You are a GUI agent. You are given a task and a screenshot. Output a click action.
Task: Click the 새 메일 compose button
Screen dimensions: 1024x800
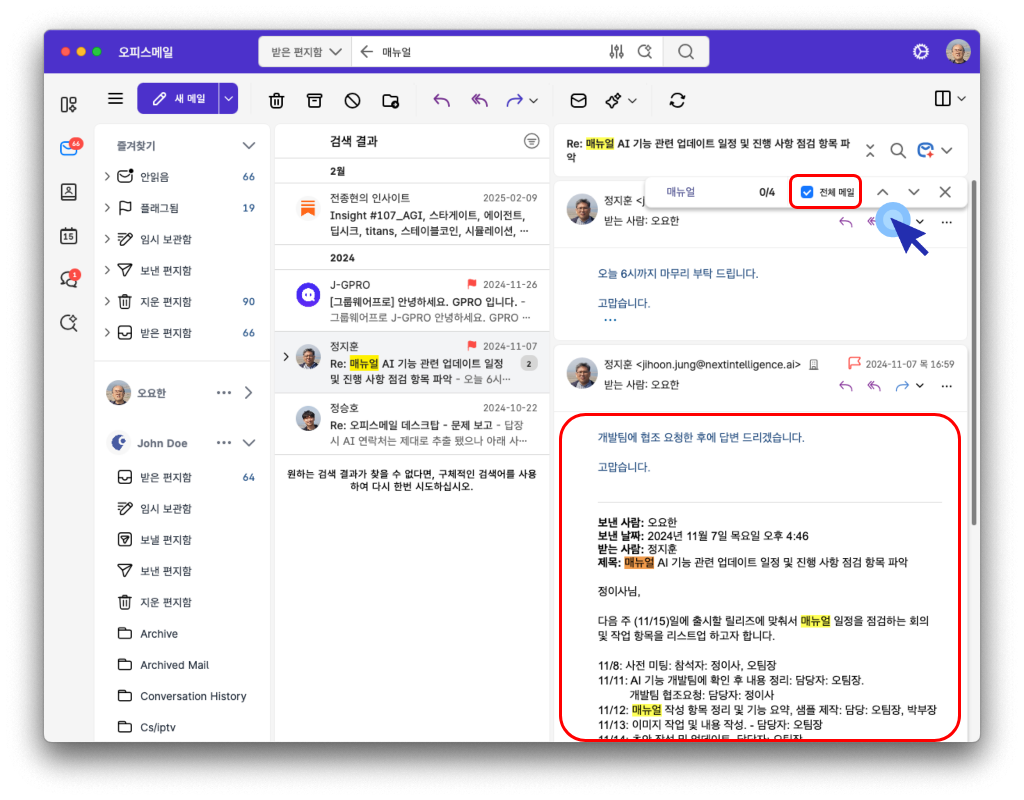point(178,99)
